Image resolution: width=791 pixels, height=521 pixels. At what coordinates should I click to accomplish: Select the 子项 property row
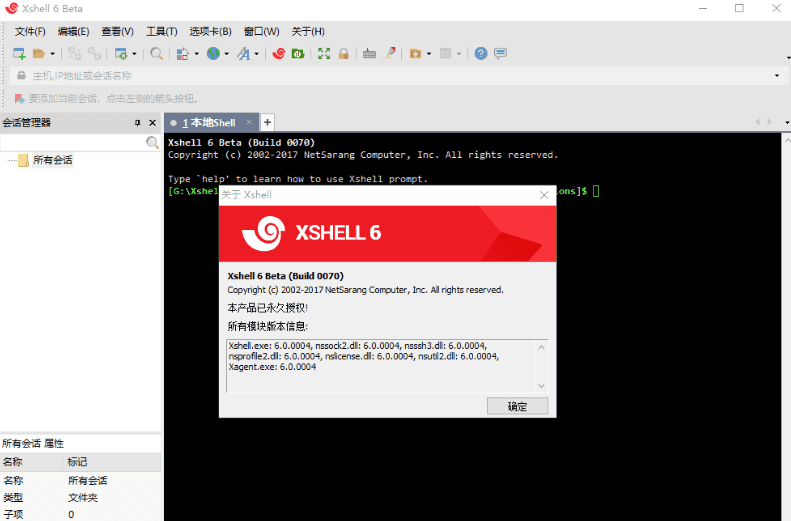pyautogui.click(x=81, y=514)
